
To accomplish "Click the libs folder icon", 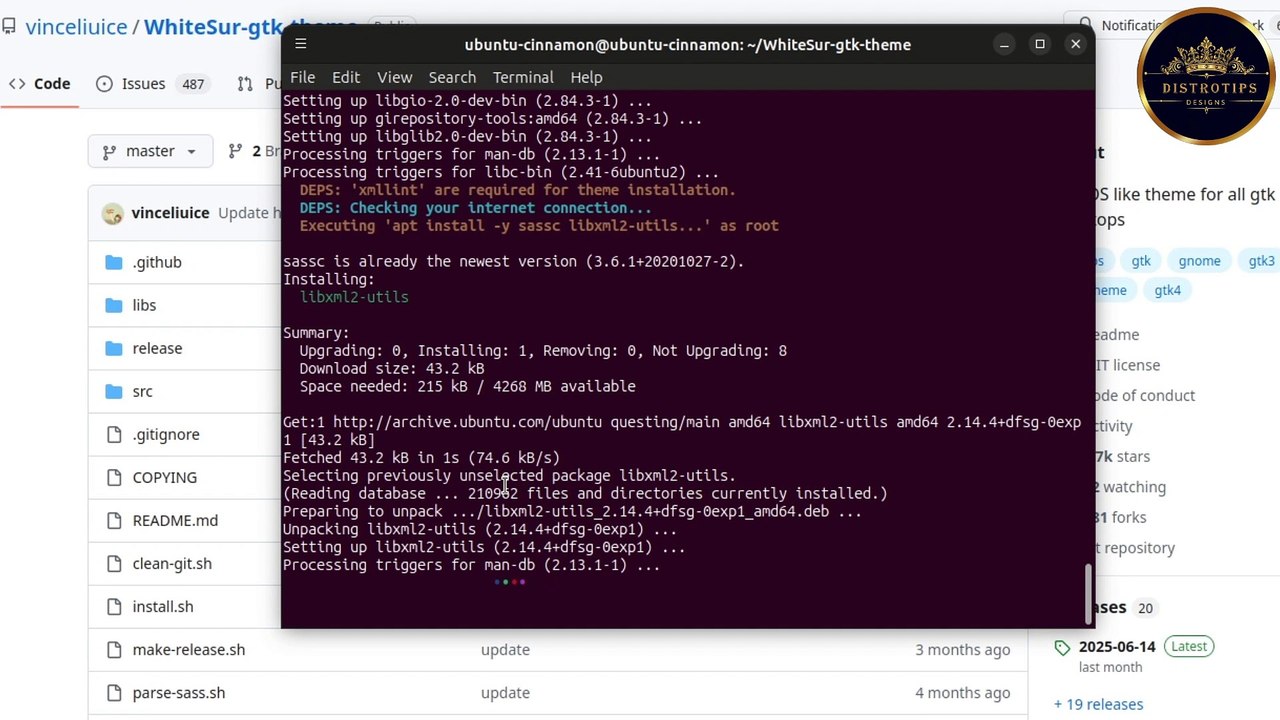I will click(x=113, y=305).
